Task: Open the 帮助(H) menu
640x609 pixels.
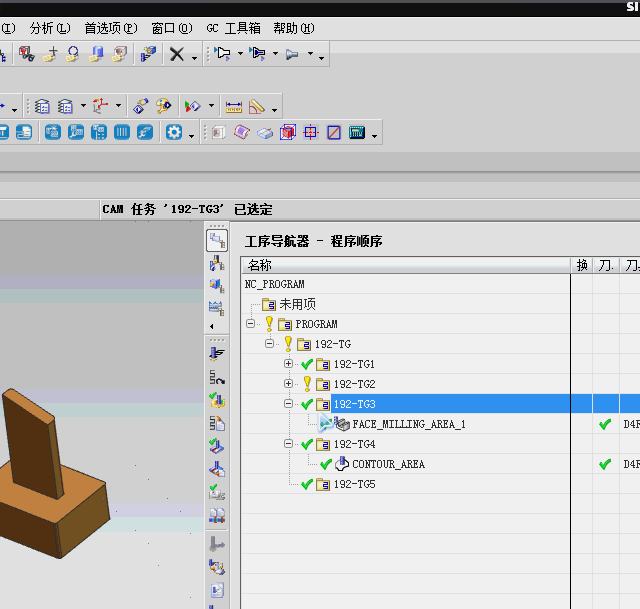Action: tap(294, 28)
